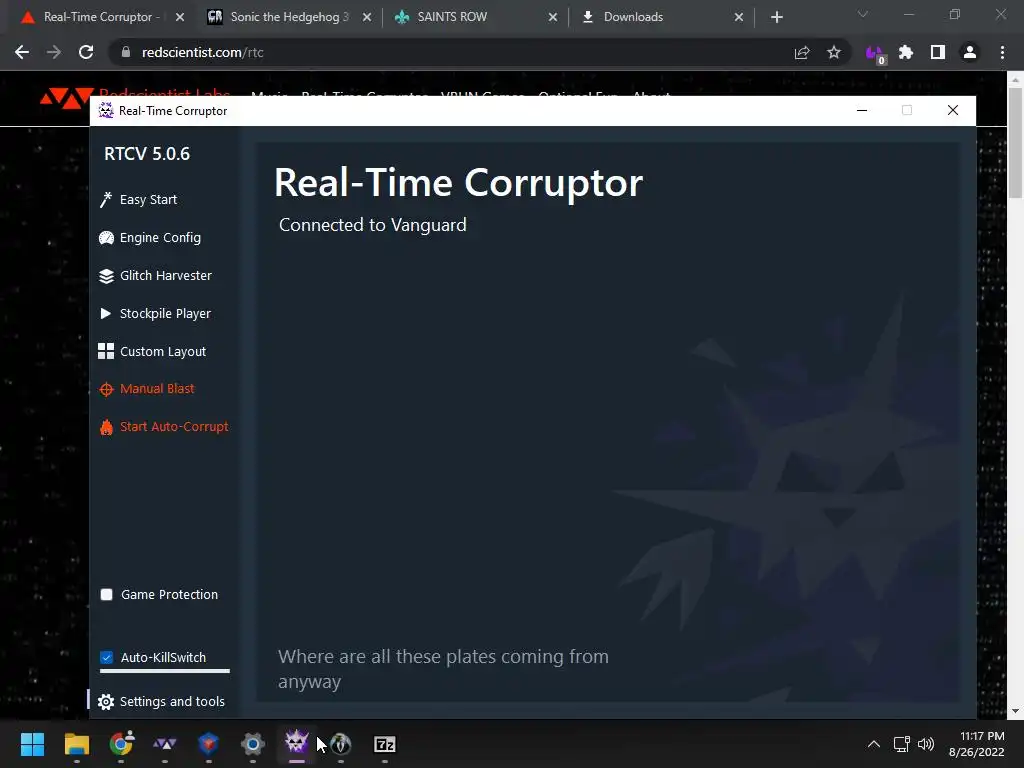Trigger Manual Blast

tap(147, 389)
